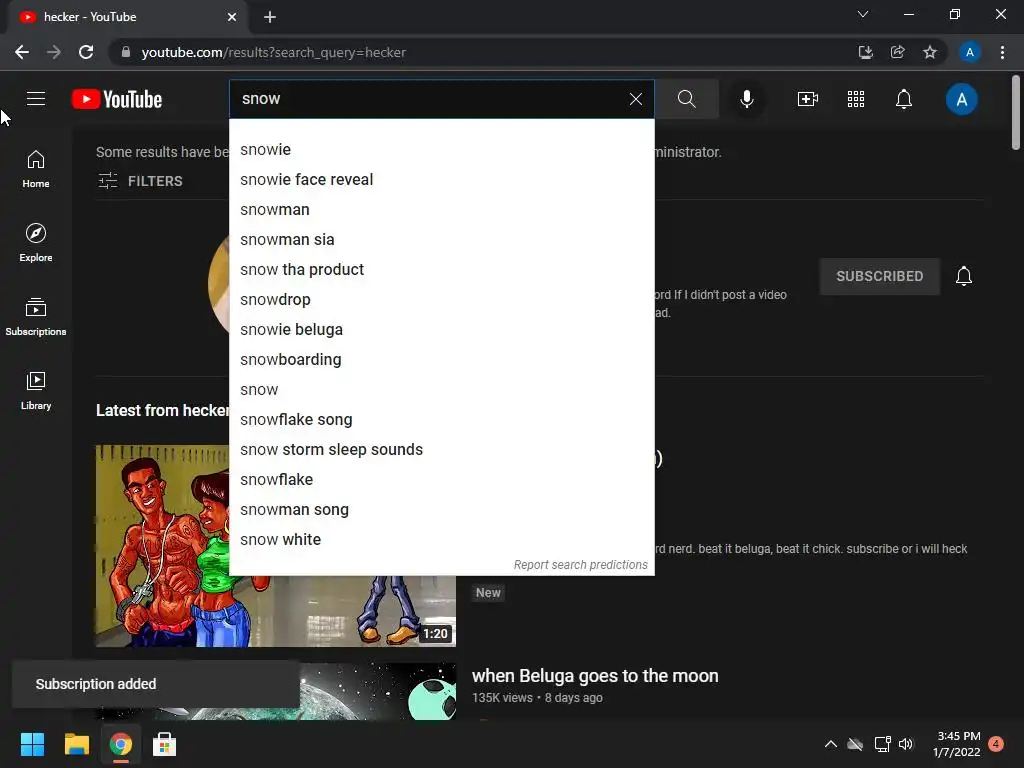This screenshot has width=1024, height=768.
Task: Open the YouTube hamburger guide menu
Action: tap(36, 99)
